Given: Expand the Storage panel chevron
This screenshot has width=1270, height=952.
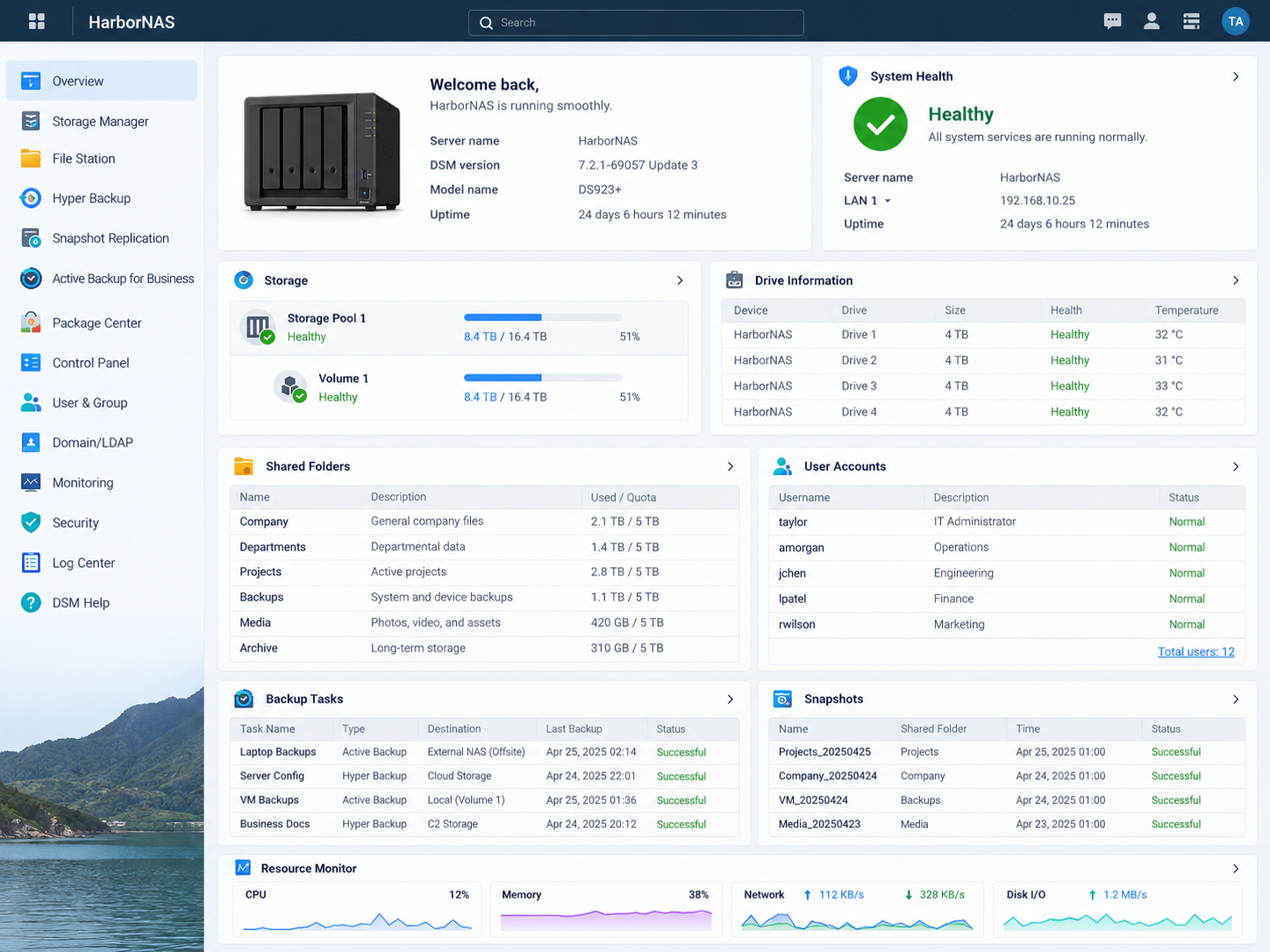Looking at the screenshot, I should 680,281.
